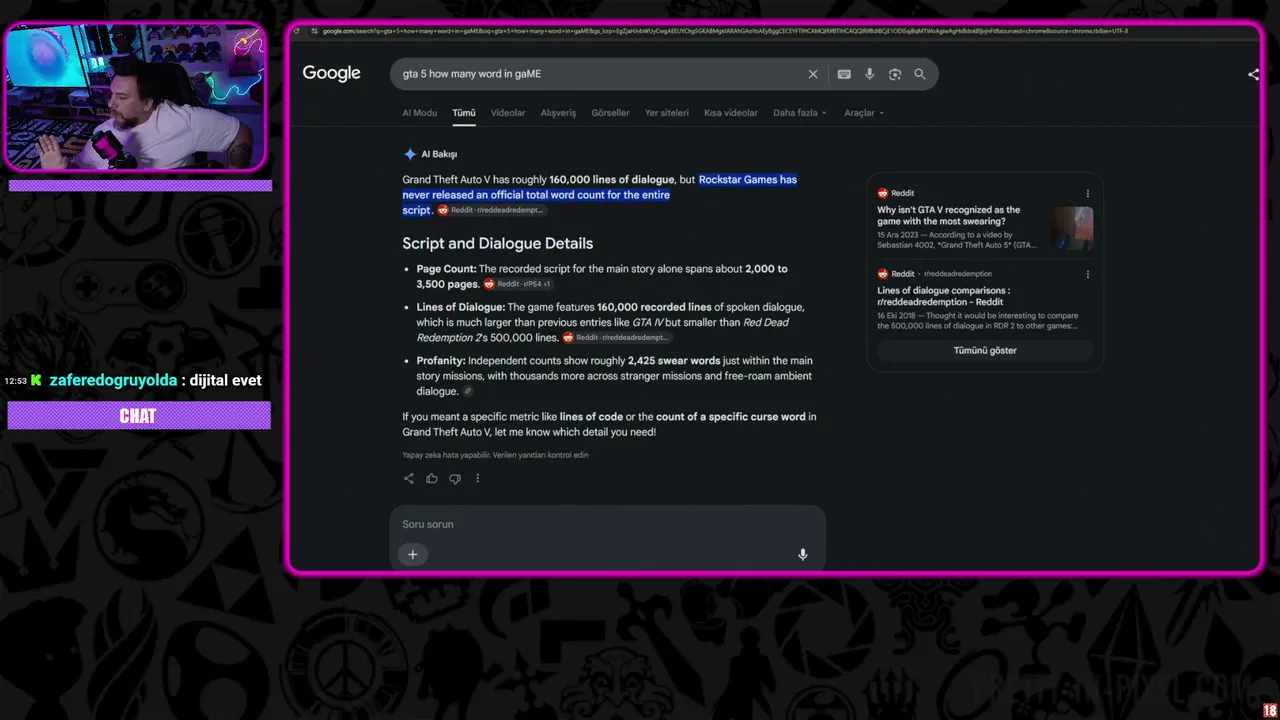This screenshot has width=1280, height=720.
Task: Click the Tümünü göster button
Action: [x=985, y=351]
